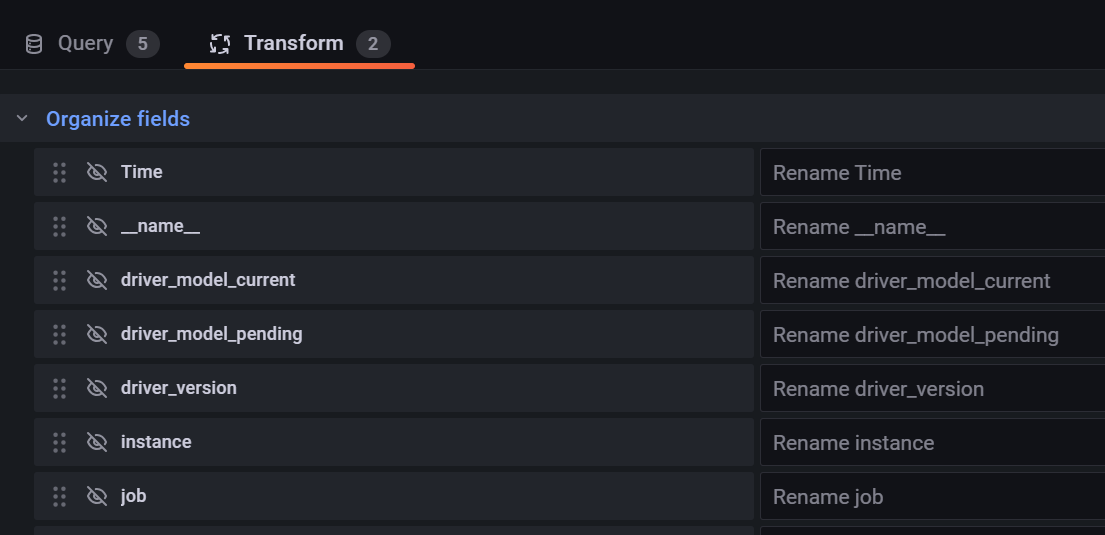Click the Rename job input field
This screenshot has height=535, width=1105.
pos(932,496)
